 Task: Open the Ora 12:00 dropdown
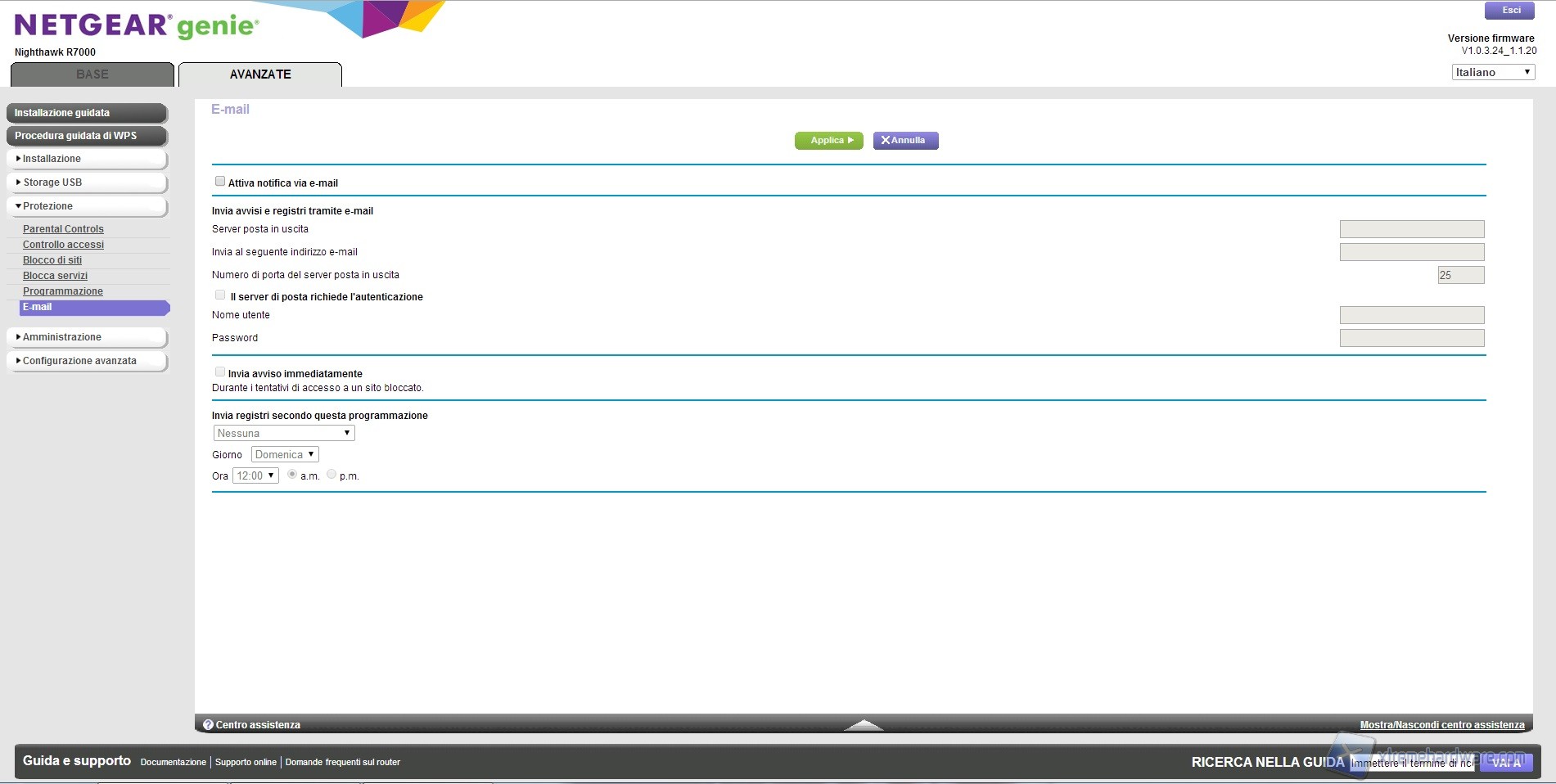[x=255, y=475]
